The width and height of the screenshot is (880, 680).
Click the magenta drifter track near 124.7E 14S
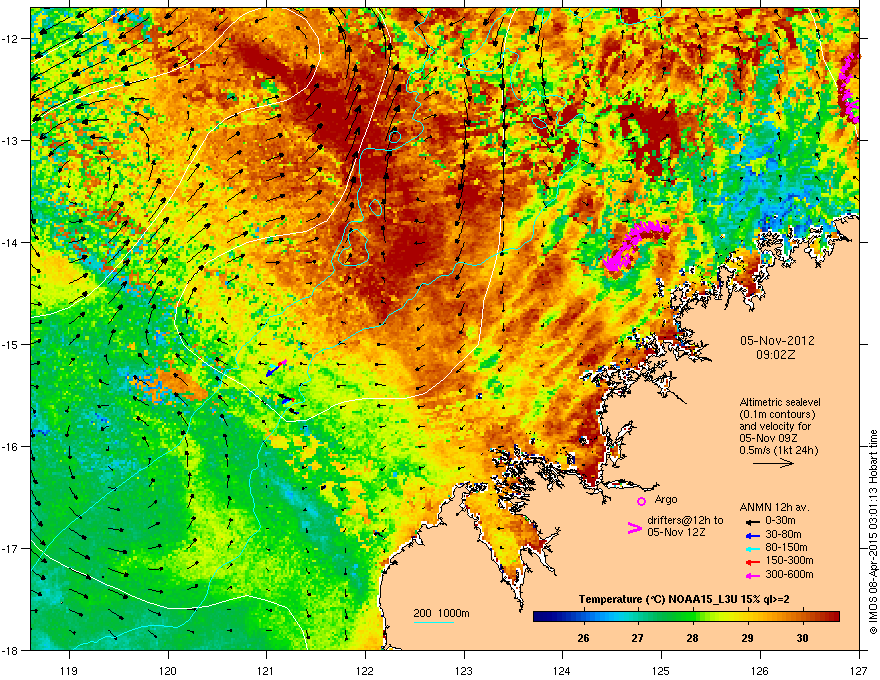(635, 245)
